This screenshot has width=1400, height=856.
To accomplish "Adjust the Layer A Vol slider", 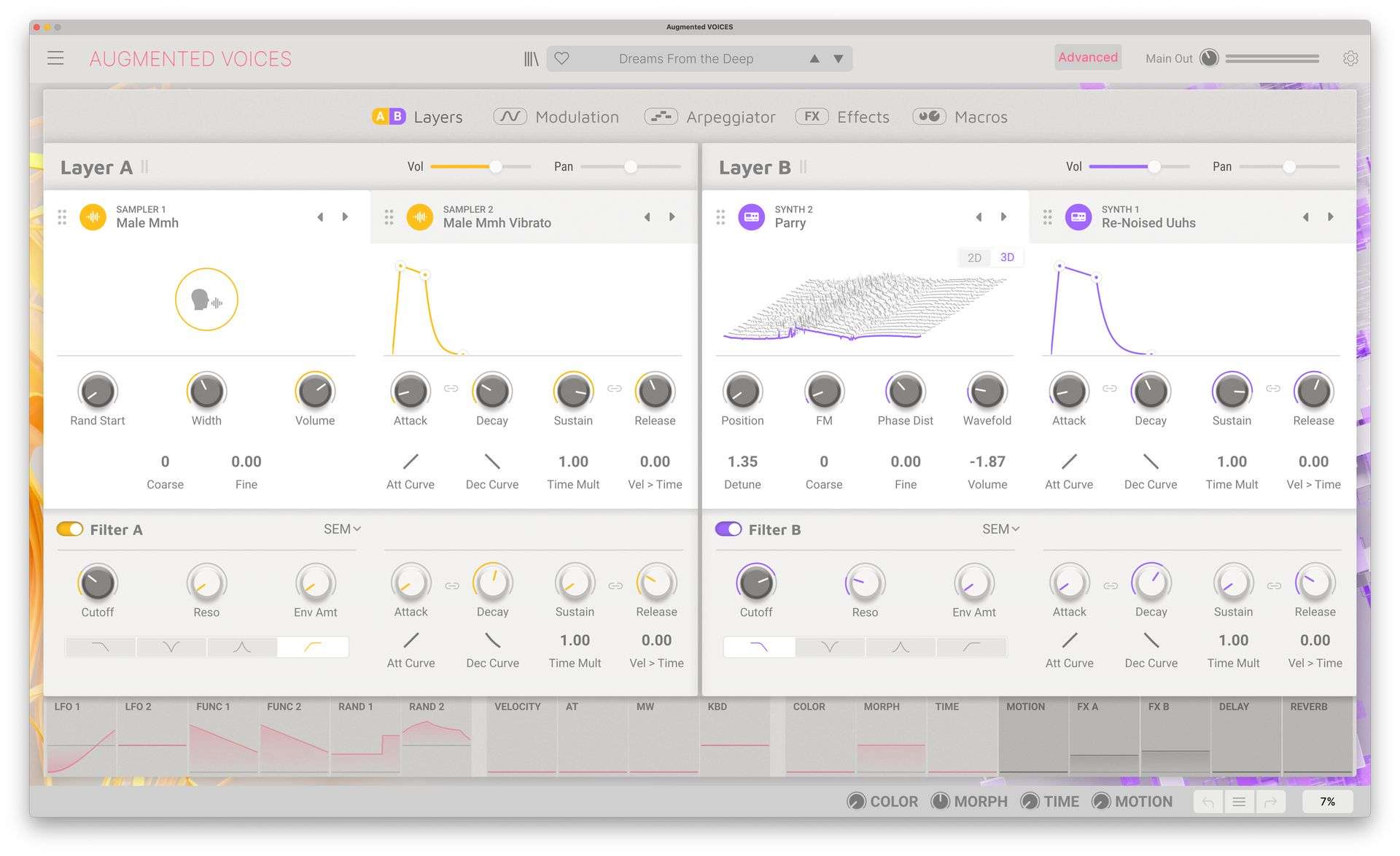I will pos(481,167).
